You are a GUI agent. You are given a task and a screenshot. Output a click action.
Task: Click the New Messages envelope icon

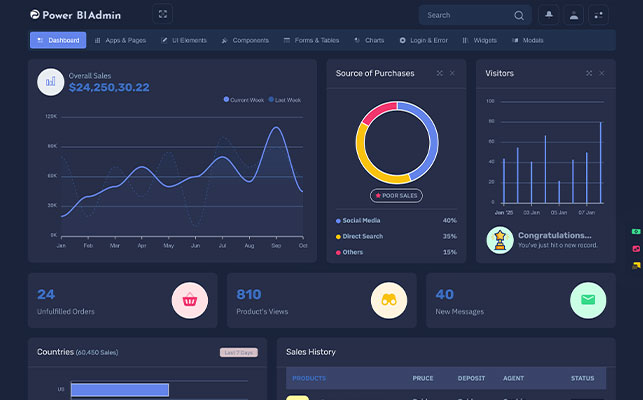tap(588, 300)
